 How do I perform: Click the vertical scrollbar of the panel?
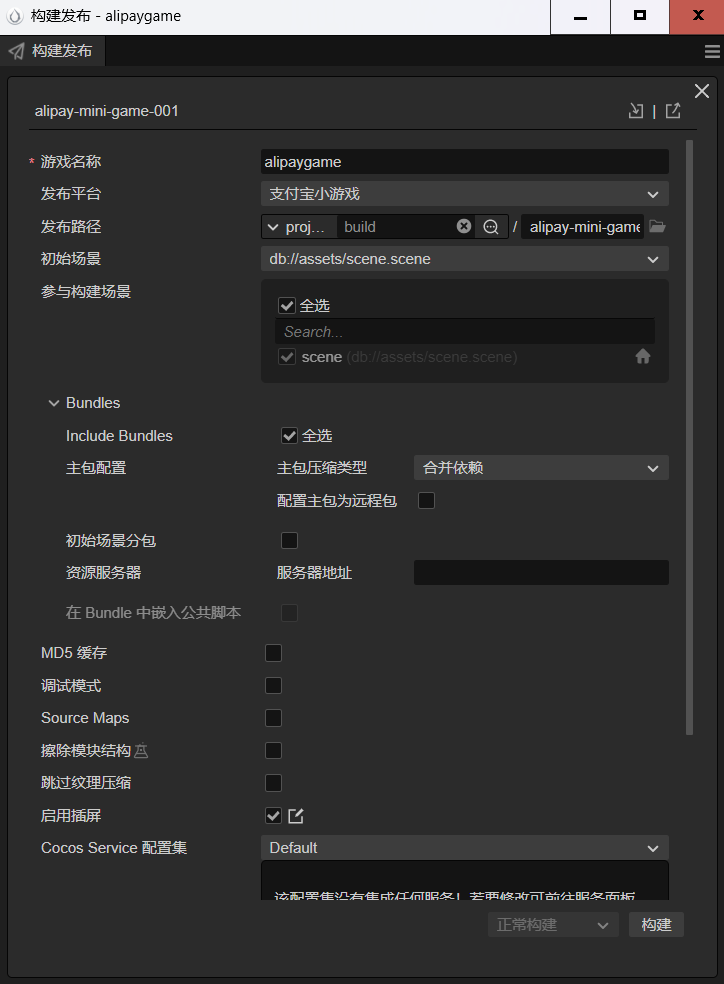tap(689, 437)
